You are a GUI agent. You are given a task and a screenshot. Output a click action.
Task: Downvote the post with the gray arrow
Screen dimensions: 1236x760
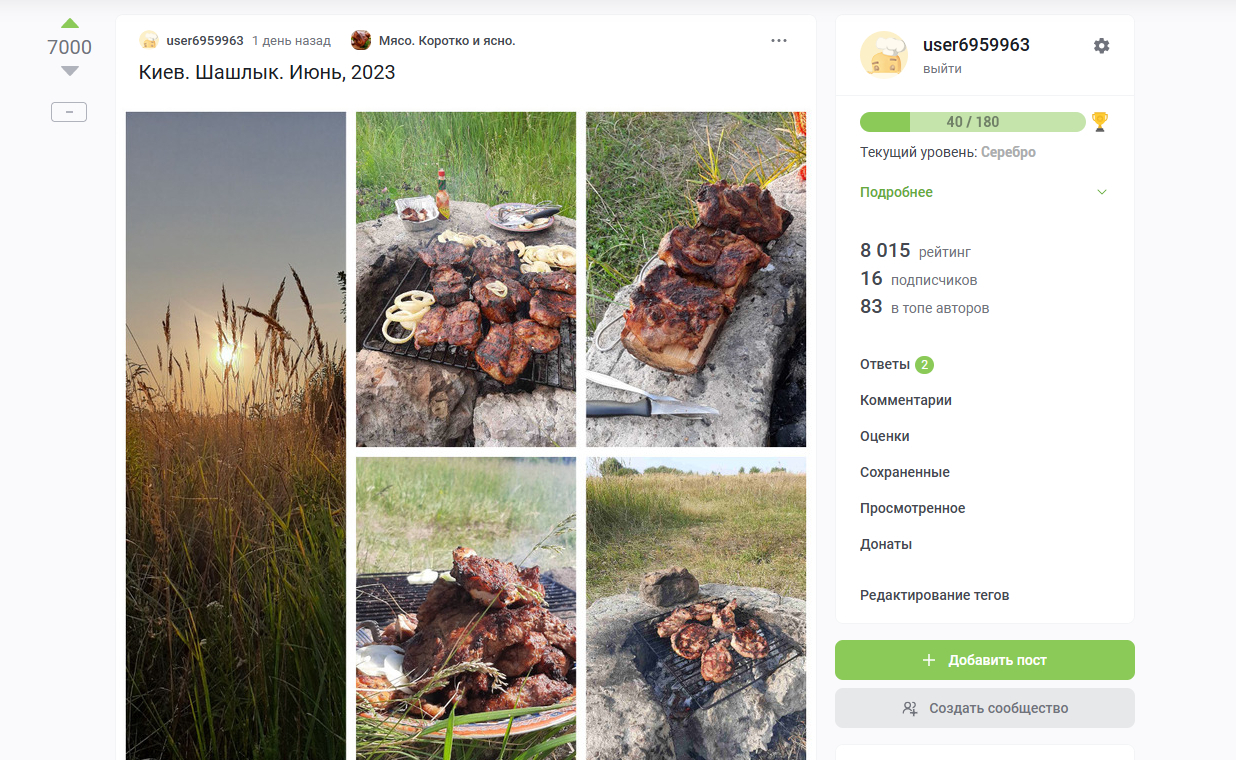click(x=69, y=71)
